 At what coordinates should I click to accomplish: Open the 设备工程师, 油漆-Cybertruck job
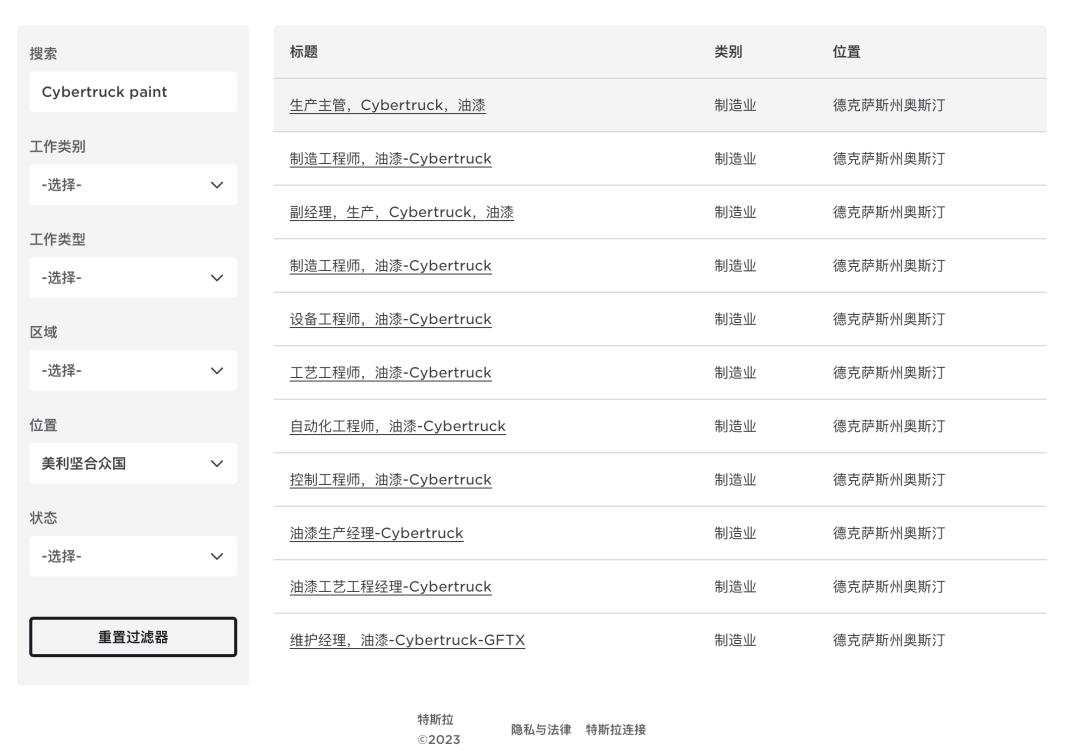click(x=390, y=319)
